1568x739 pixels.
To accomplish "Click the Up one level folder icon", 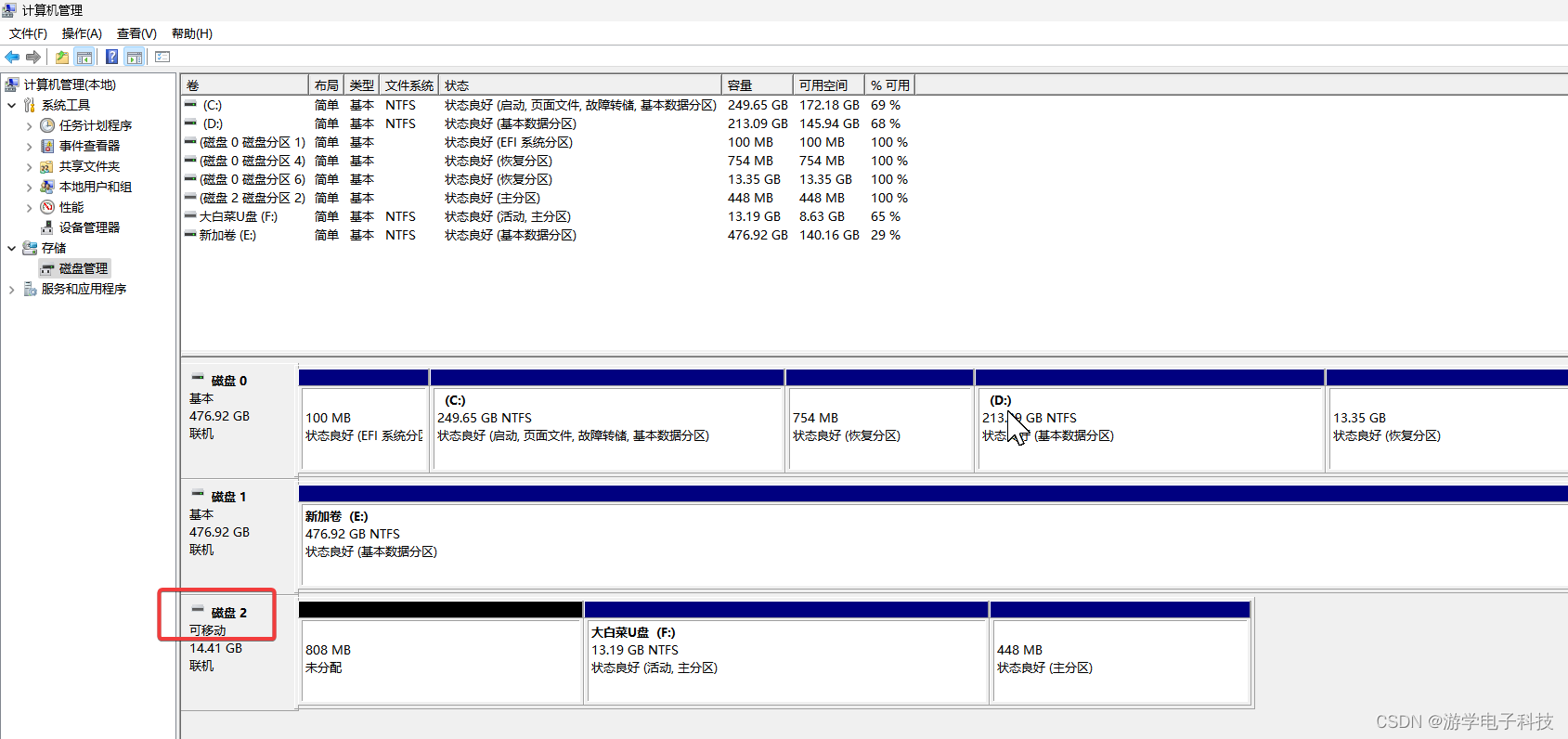I will pyautogui.click(x=62, y=57).
